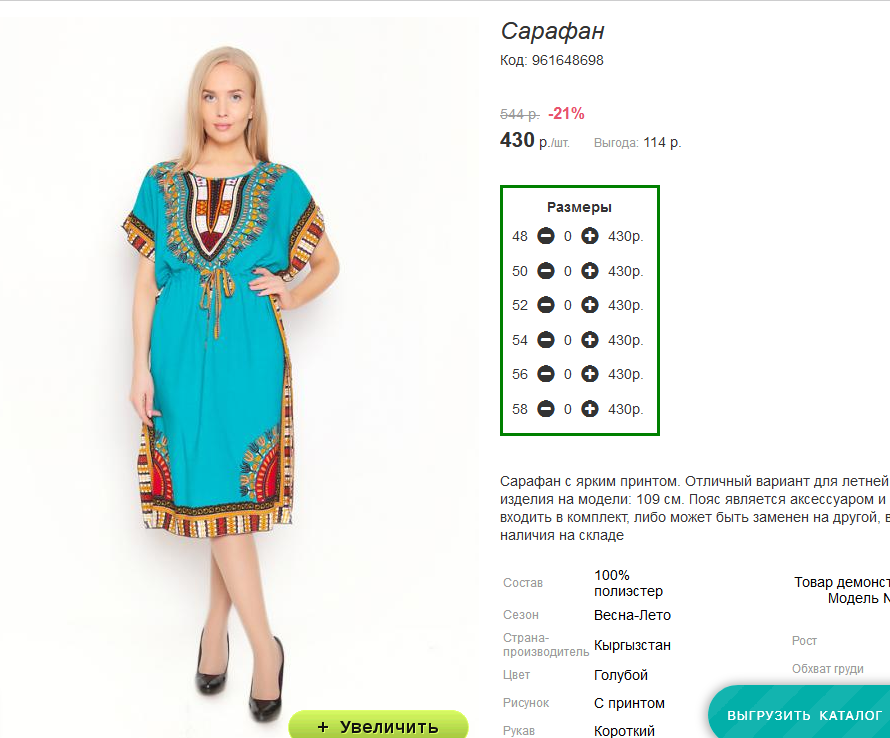Remove one item of size 52
The height and width of the screenshot is (738, 890).
pyautogui.click(x=546, y=305)
